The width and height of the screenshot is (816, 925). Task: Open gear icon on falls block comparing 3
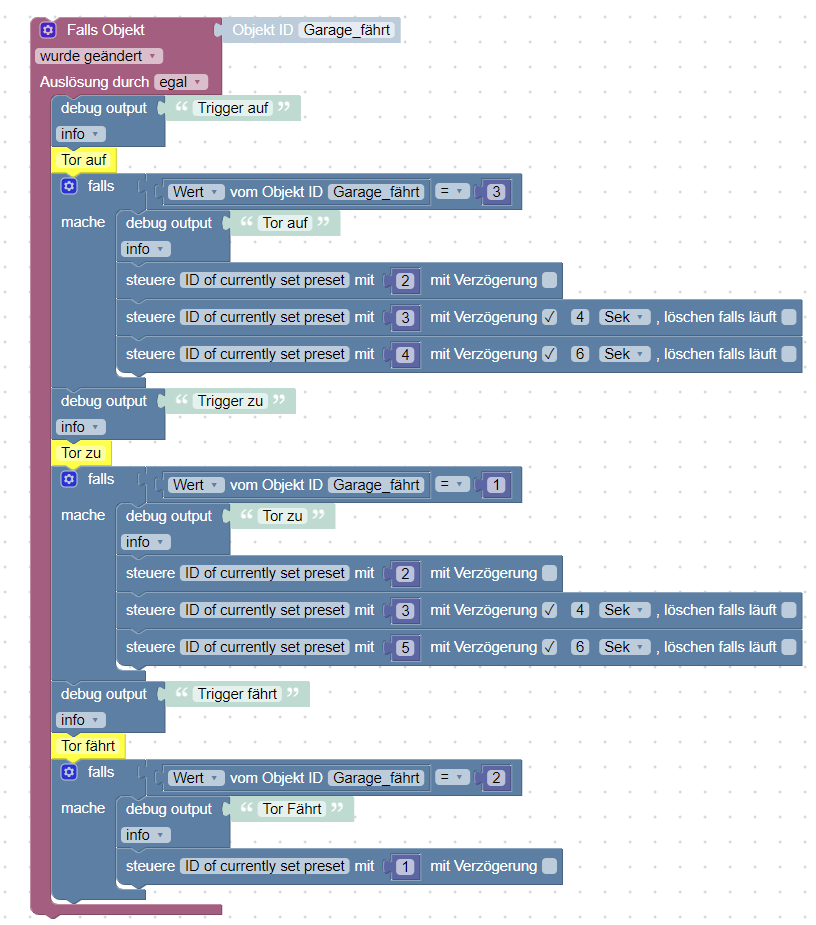[69, 186]
